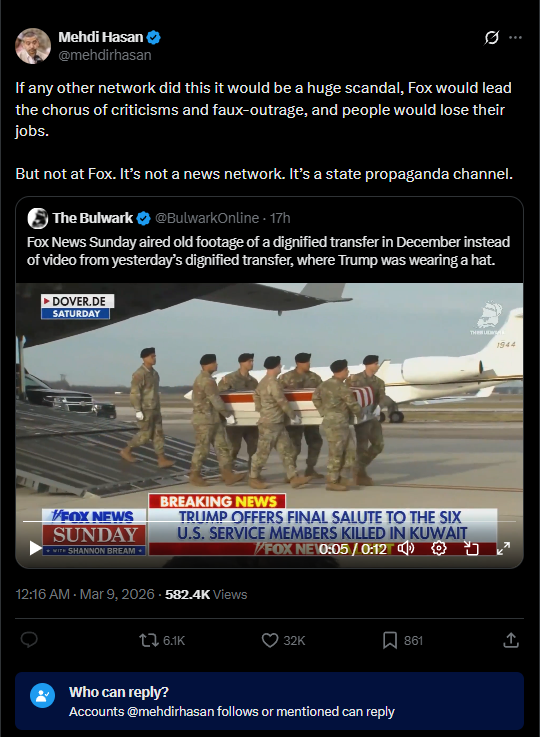
Task: Click the reply speech bubble icon
Action: point(29,640)
